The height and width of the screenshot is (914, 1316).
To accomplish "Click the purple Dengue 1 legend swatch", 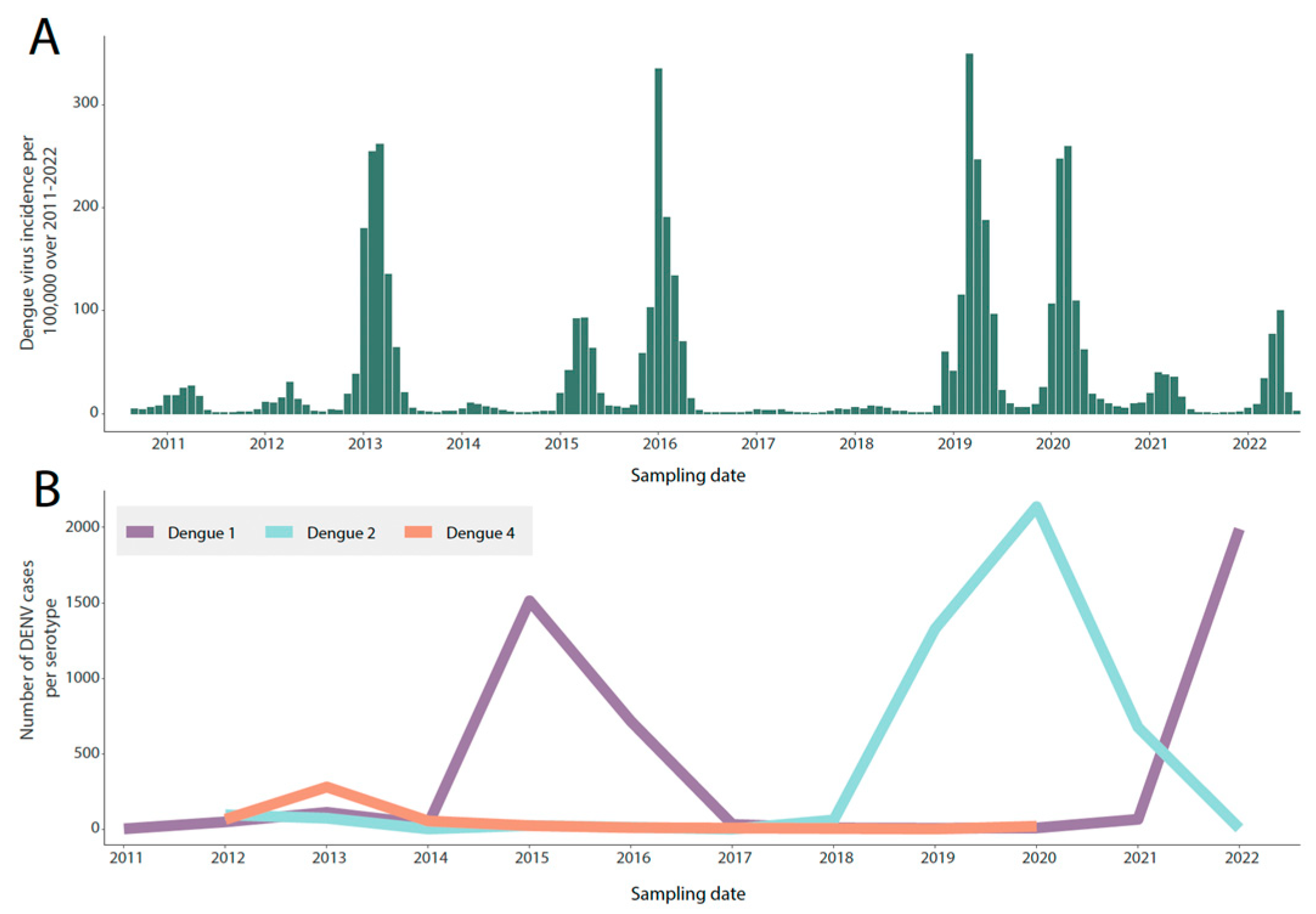I will tap(140, 533).
